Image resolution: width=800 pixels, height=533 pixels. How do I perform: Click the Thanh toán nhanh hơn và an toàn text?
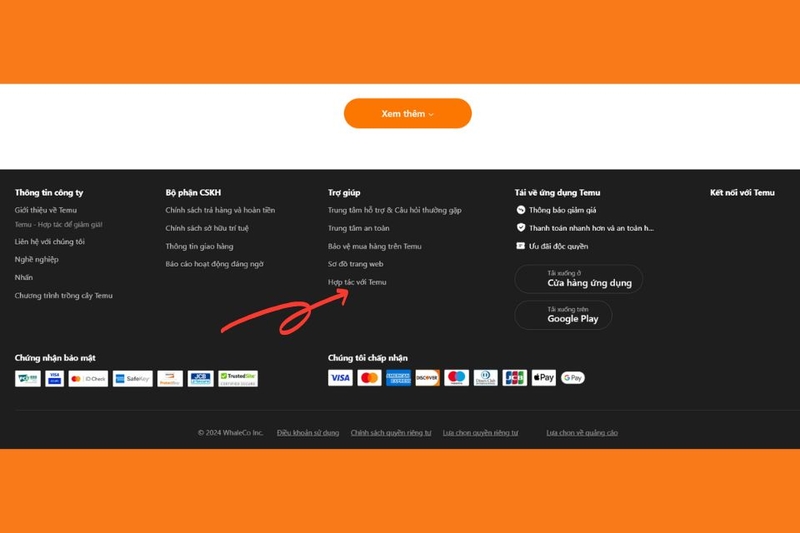pos(591,228)
